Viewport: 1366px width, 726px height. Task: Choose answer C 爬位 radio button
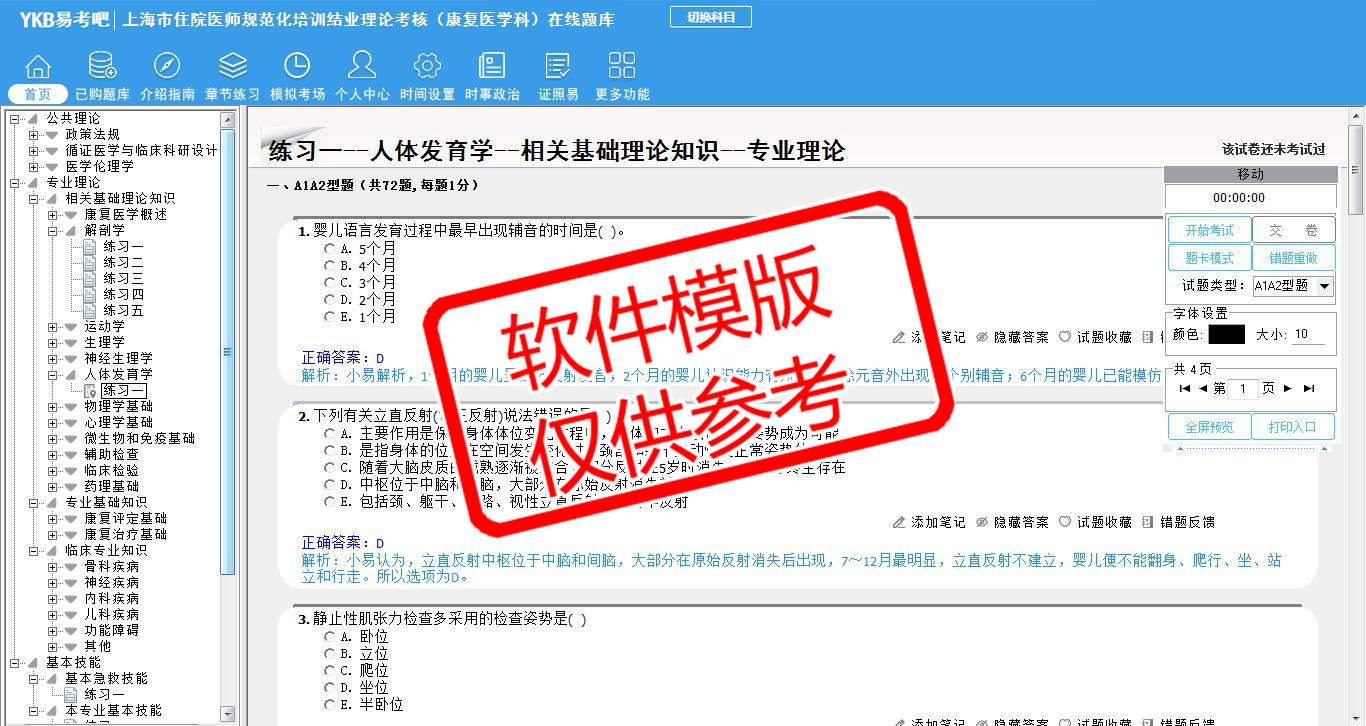[x=329, y=671]
